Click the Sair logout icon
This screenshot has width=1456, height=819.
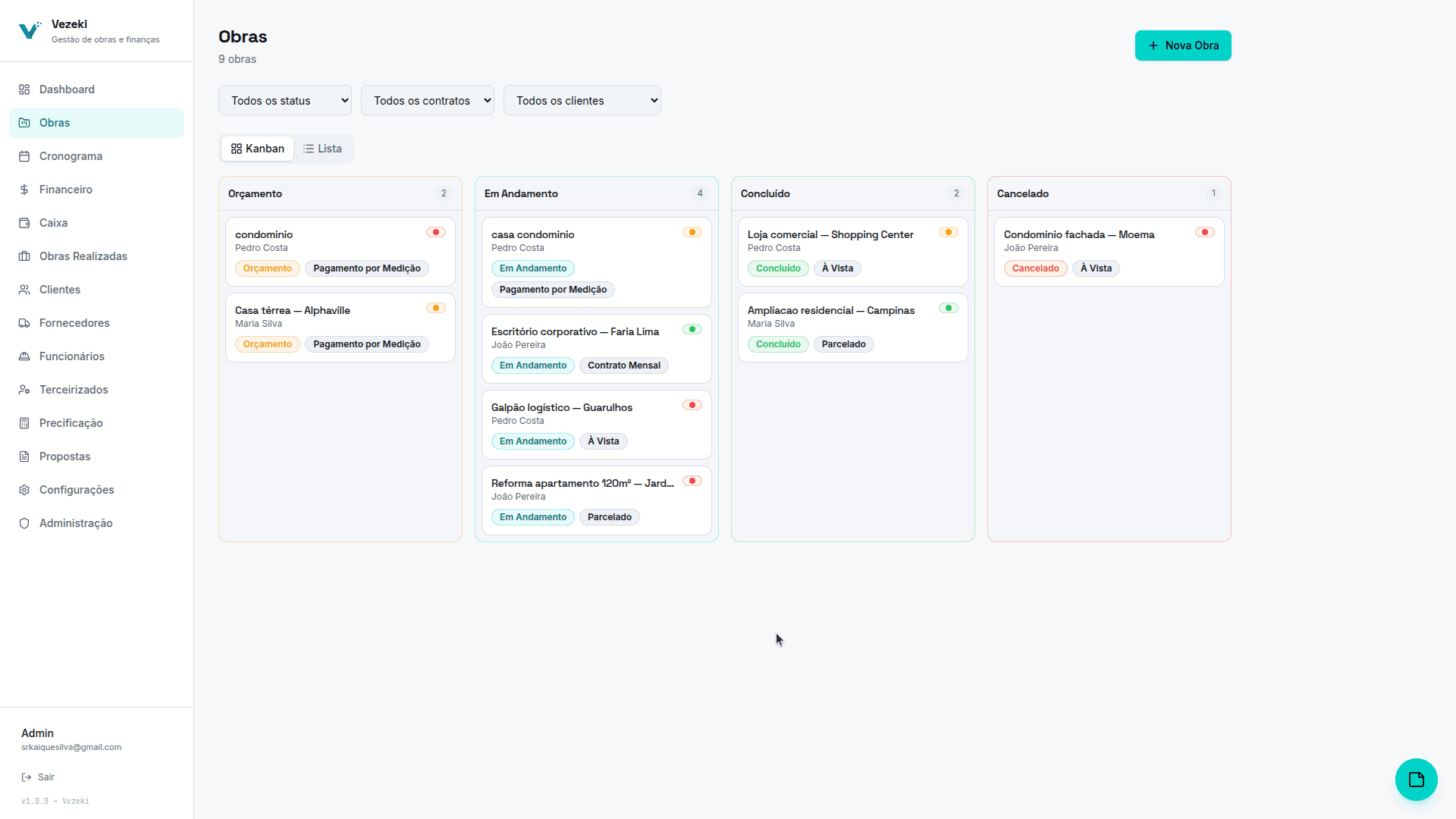(27, 777)
